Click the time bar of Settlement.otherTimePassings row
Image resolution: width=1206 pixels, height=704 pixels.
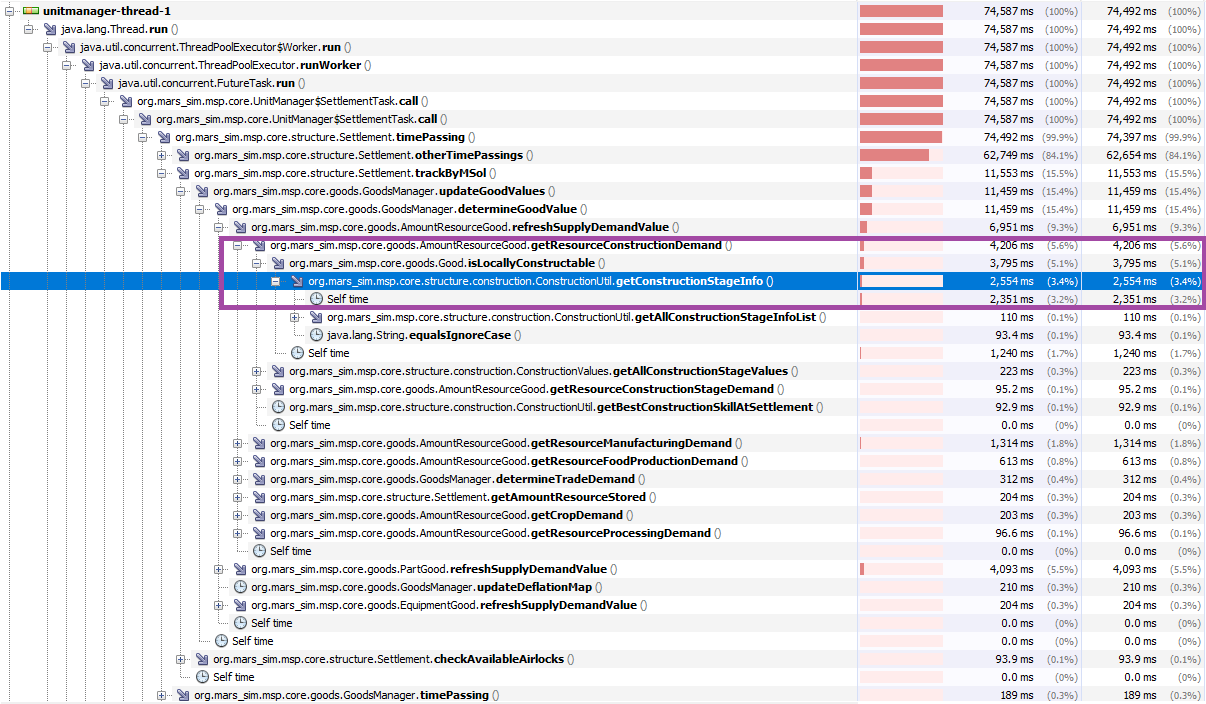coord(901,155)
